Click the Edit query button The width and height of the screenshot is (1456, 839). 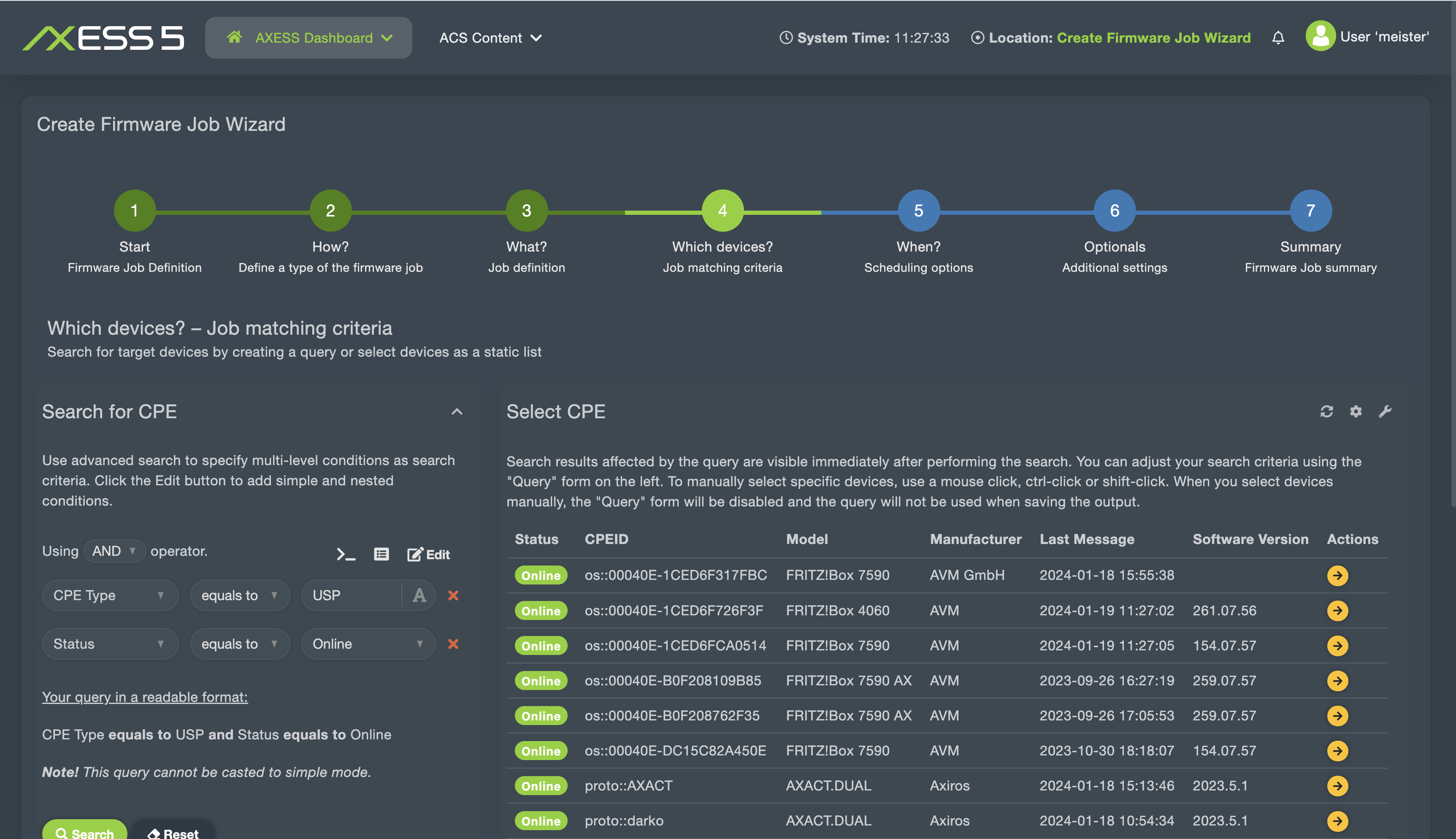click(x=429, y=555)
